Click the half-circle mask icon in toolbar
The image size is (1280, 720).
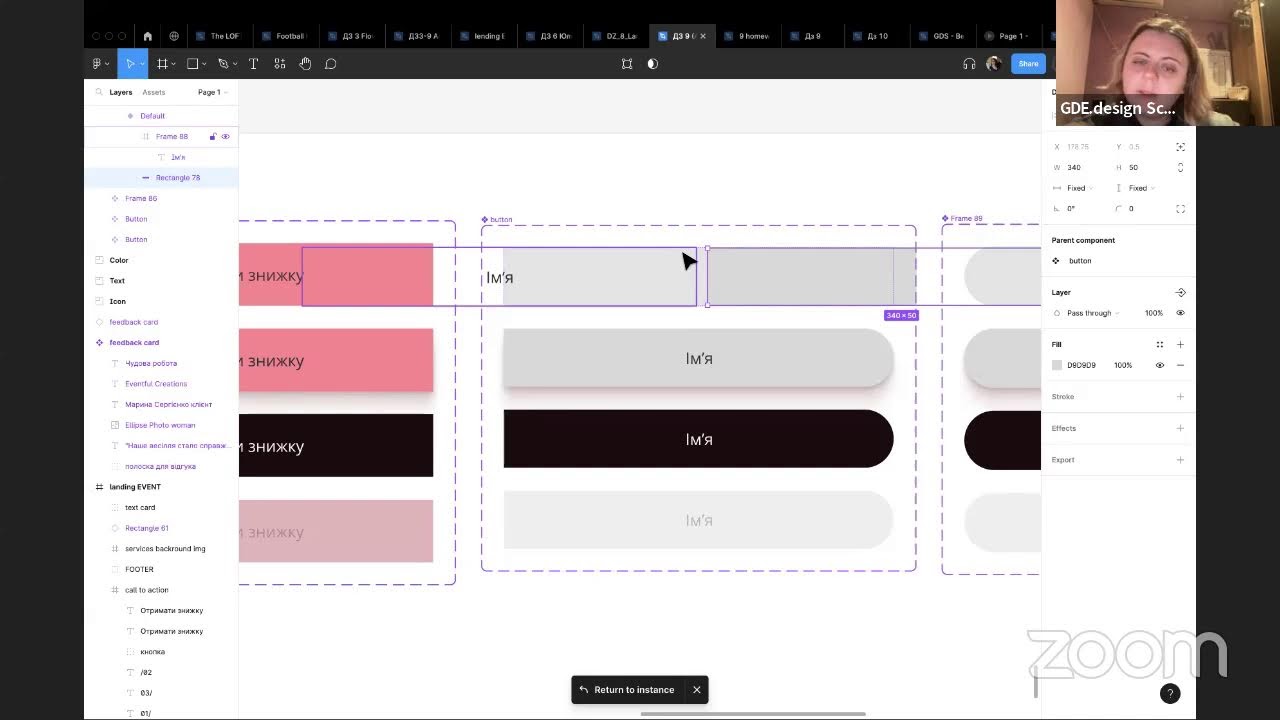653,64
